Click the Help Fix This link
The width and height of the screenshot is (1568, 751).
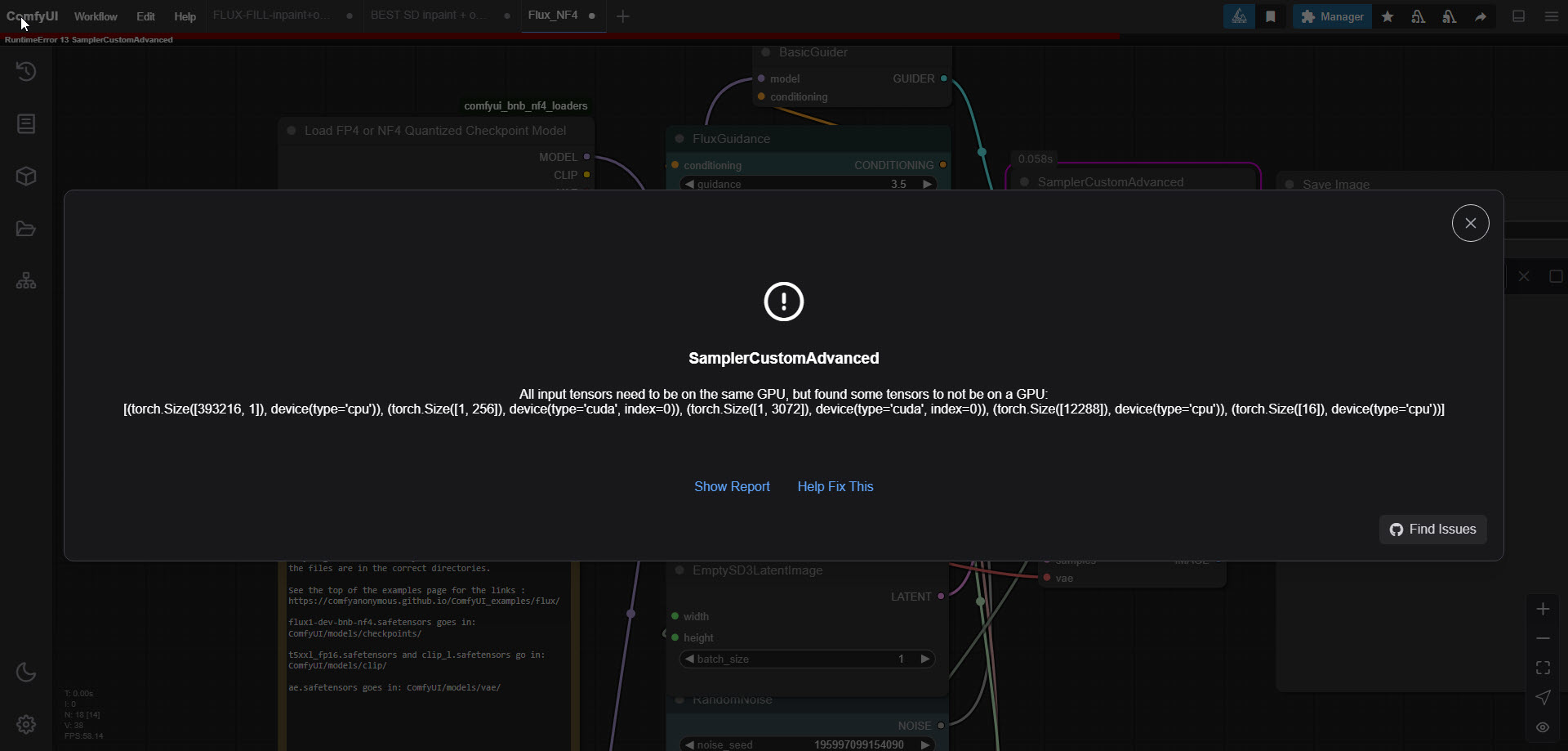[835, 486]
